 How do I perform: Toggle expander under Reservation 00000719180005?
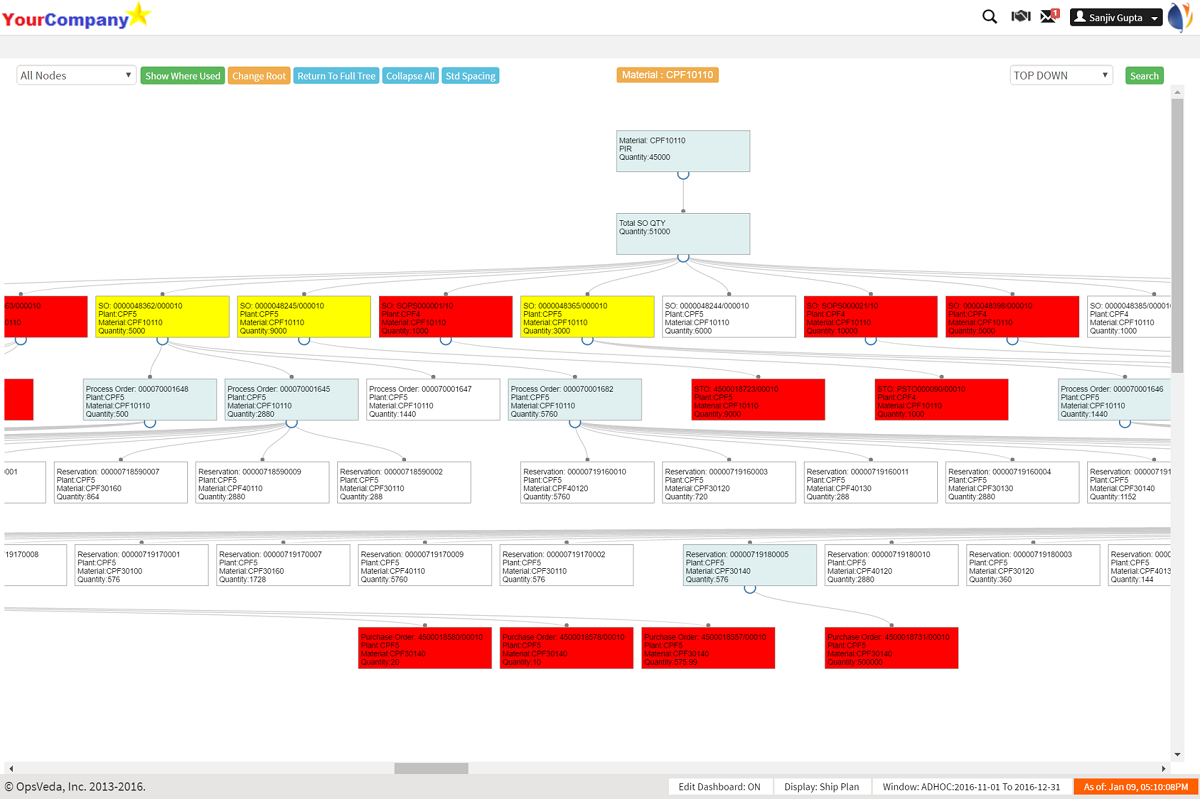[x=749, y=588]
